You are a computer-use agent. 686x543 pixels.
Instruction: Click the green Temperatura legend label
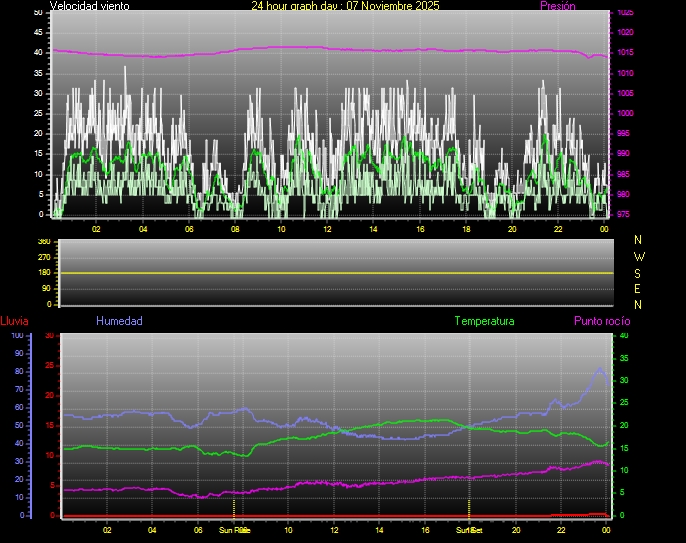click(484, 321)
